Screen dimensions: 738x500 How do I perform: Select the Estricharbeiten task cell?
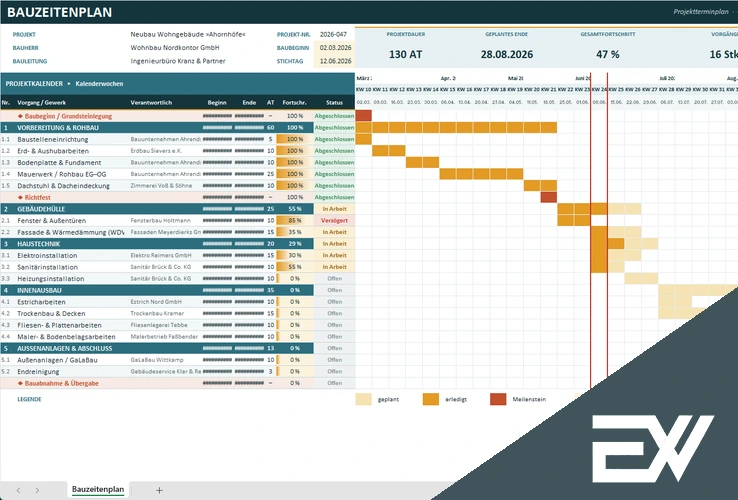[x=41, y=302]
